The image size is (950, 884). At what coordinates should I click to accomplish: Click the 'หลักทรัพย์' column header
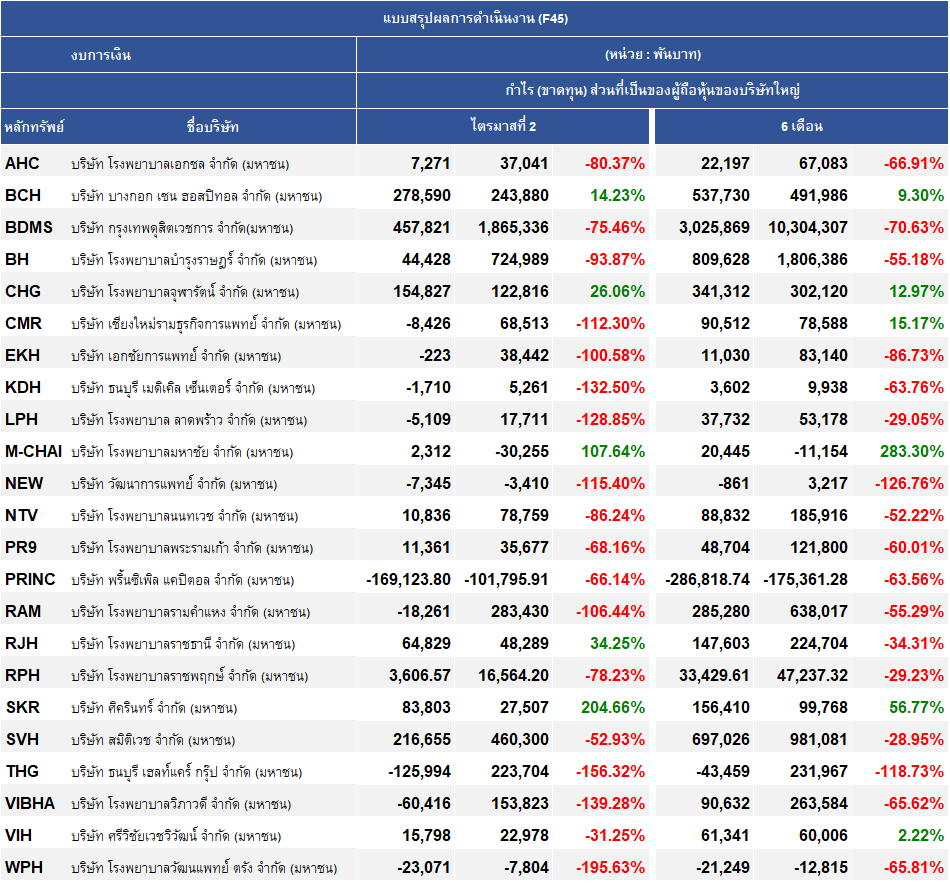click(34, 127)
